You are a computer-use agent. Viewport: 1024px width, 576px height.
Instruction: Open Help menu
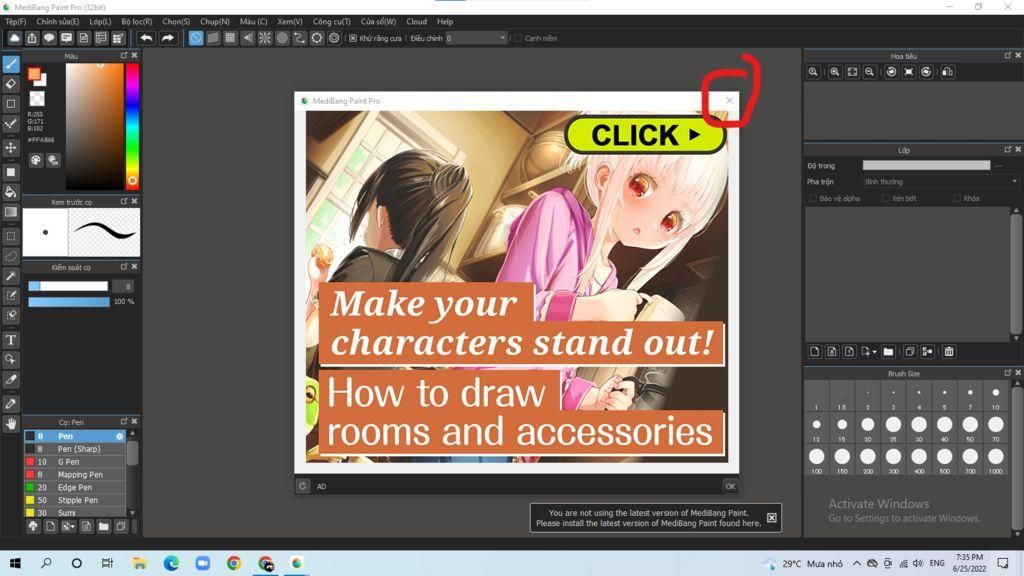pyautogui.click(x=445, y=22)
